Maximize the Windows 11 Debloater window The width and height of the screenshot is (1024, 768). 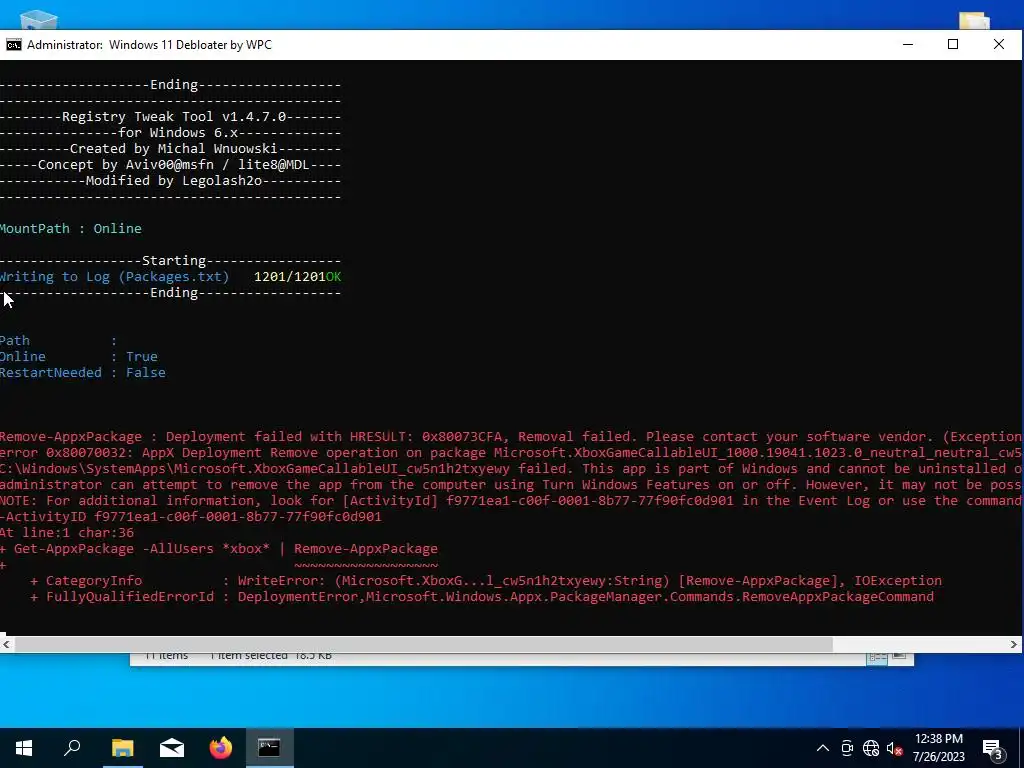coord(953,44)
